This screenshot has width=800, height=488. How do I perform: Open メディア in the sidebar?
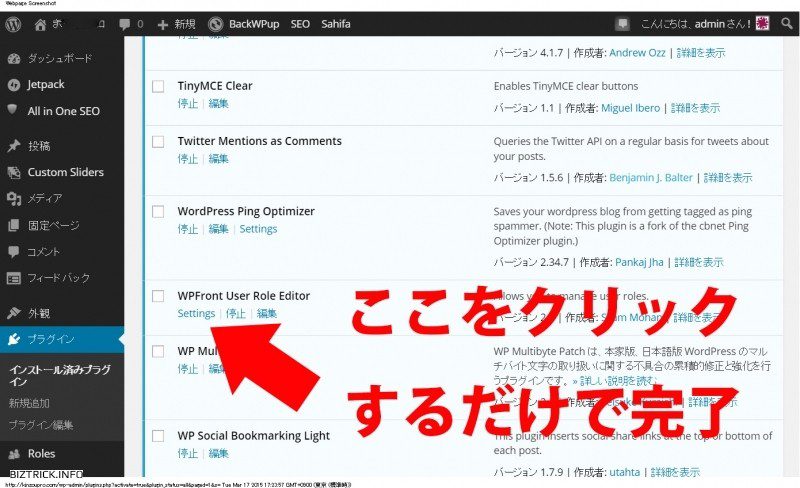point(45,199)
